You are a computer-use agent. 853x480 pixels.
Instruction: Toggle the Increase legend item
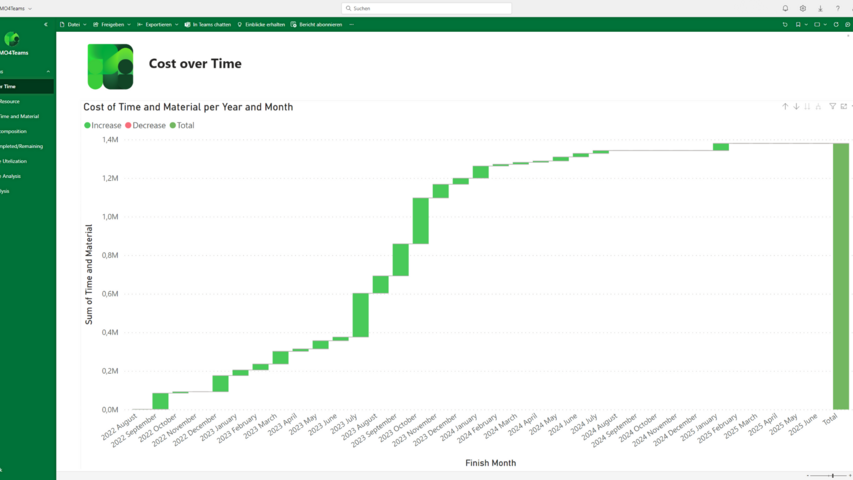point(103,126)
